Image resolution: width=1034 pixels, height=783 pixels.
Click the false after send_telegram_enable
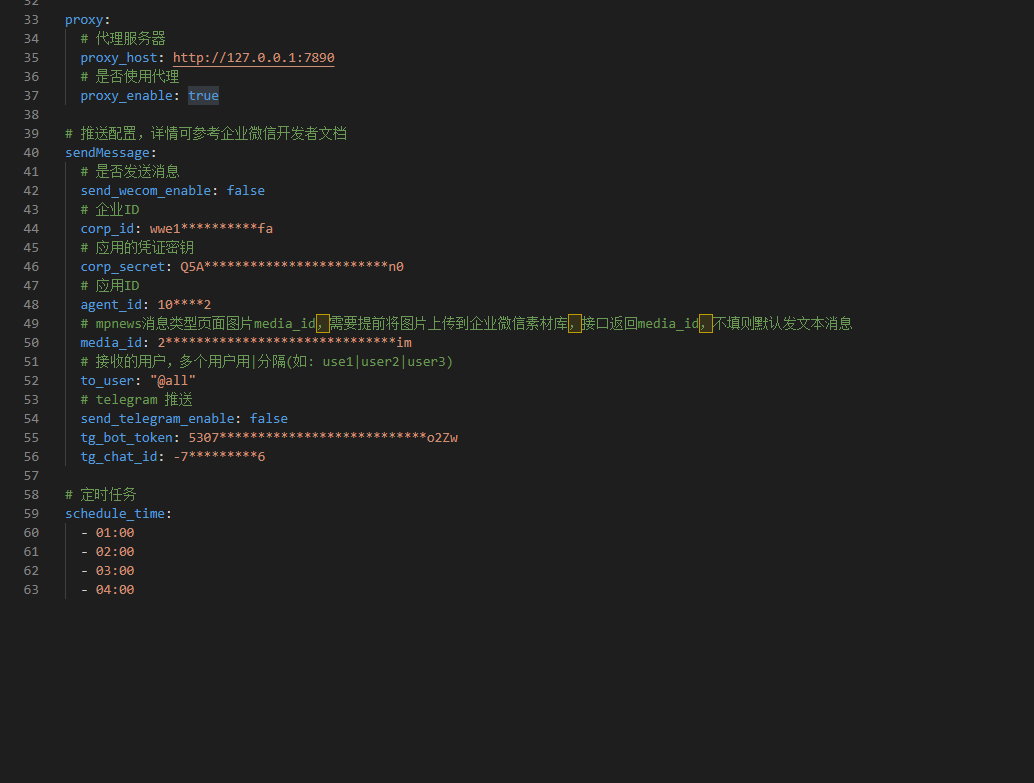(268, 418)
